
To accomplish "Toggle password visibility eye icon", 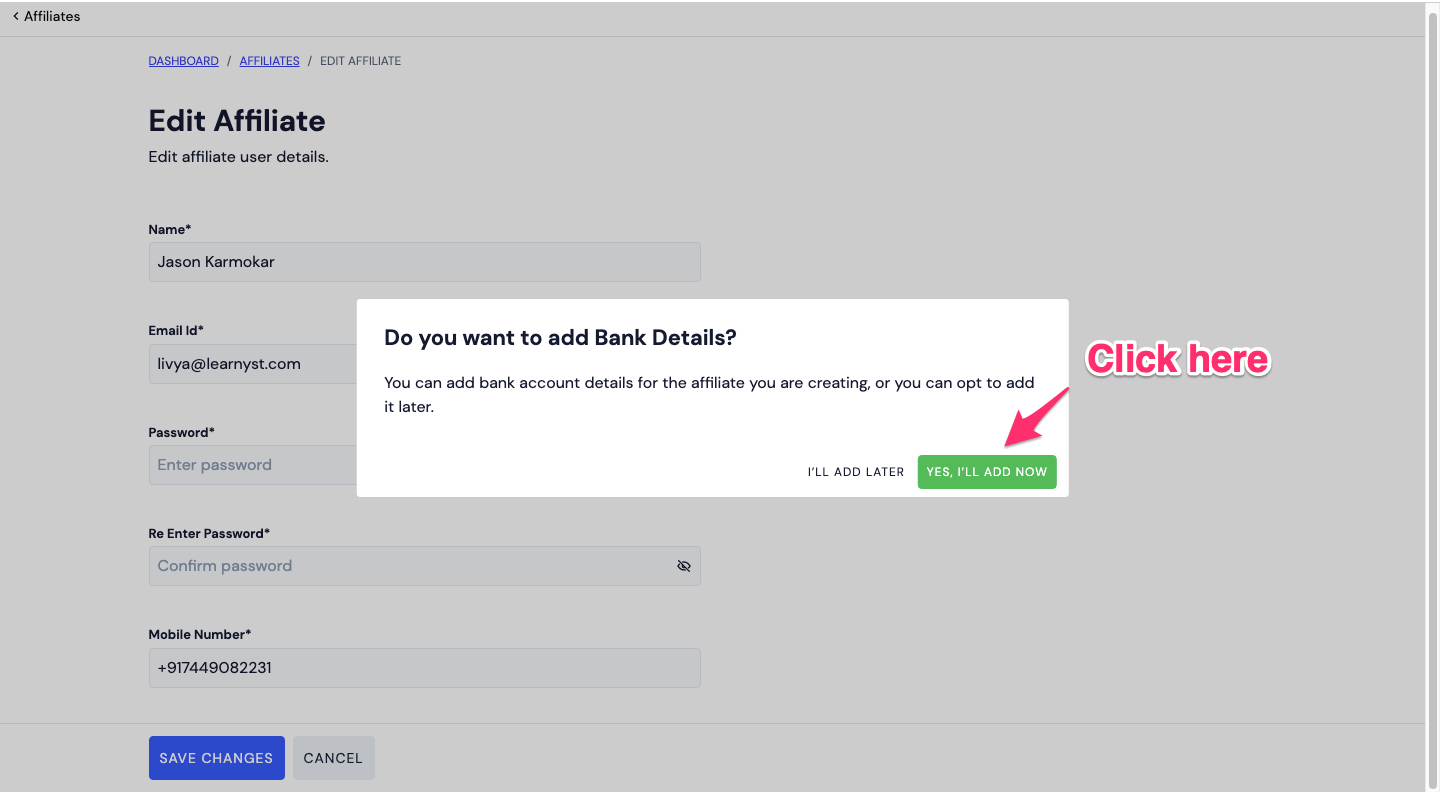I will [684, 566].
